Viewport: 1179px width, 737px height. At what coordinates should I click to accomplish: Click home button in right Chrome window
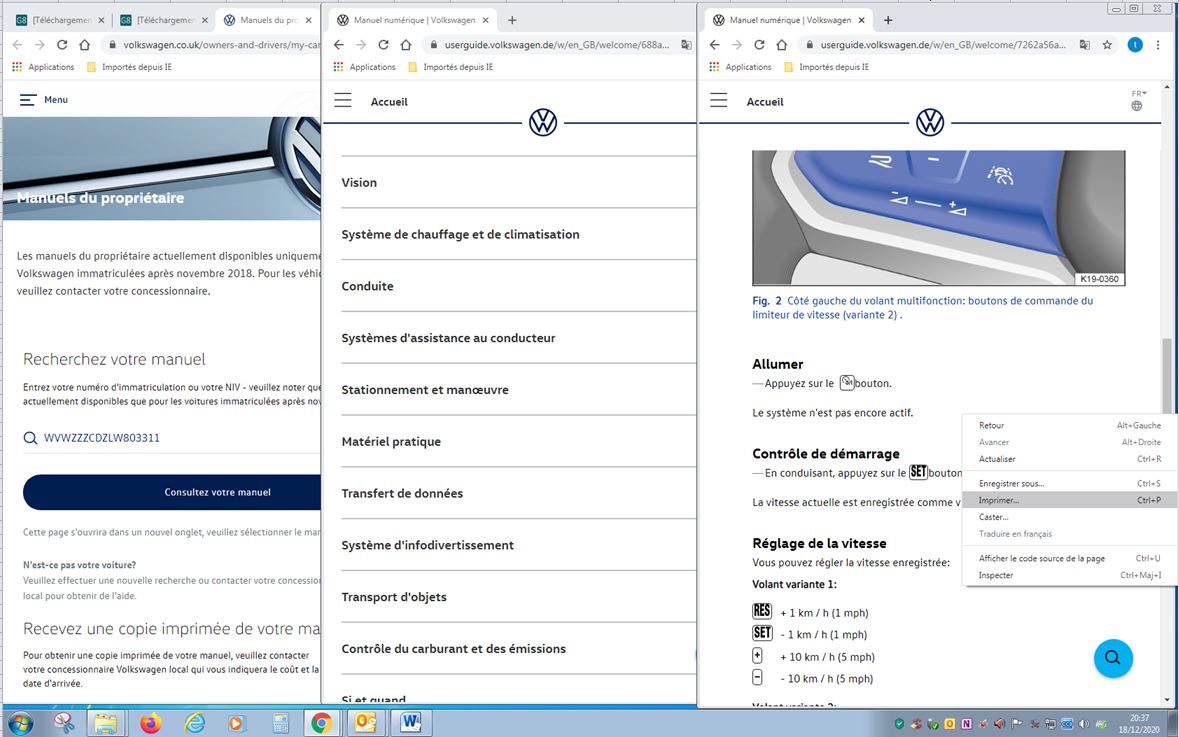point(781,45)
